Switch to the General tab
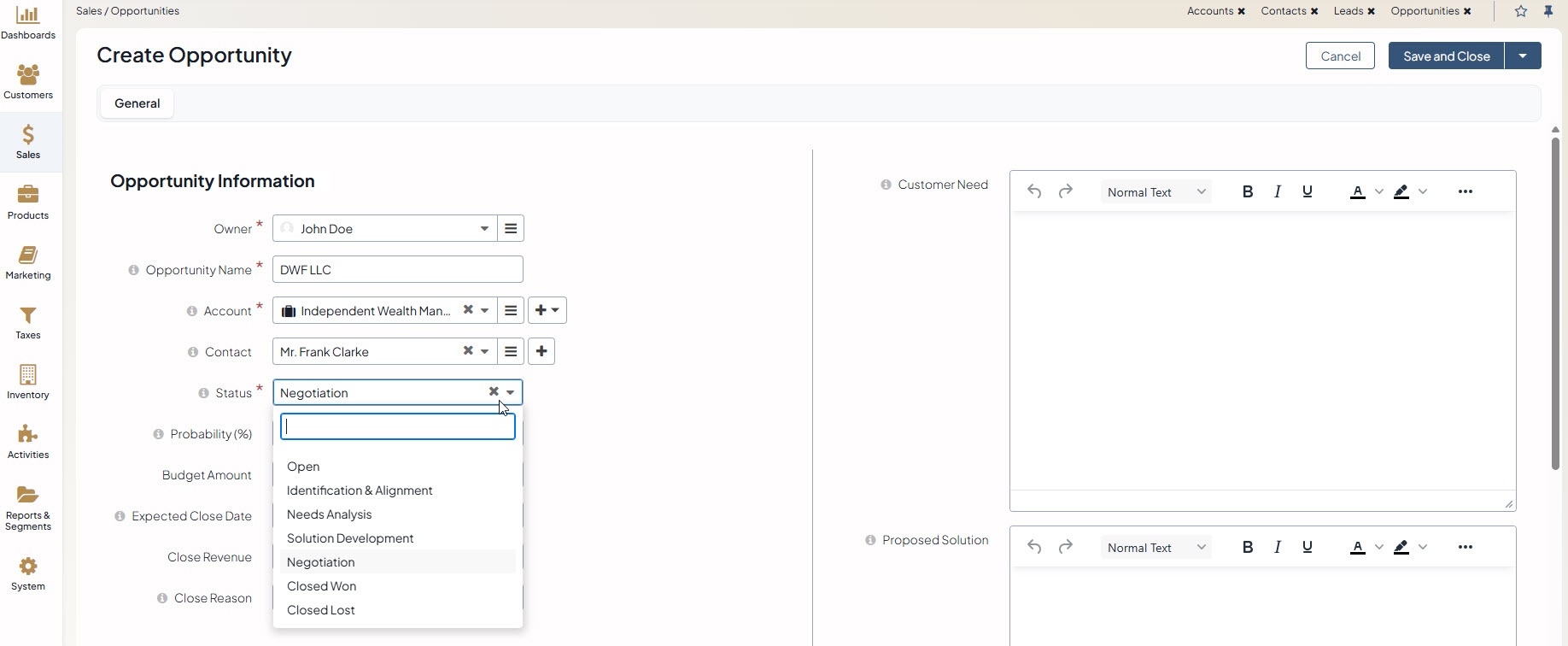This screenshot has height=646, width=1568. tap(137, 103)
